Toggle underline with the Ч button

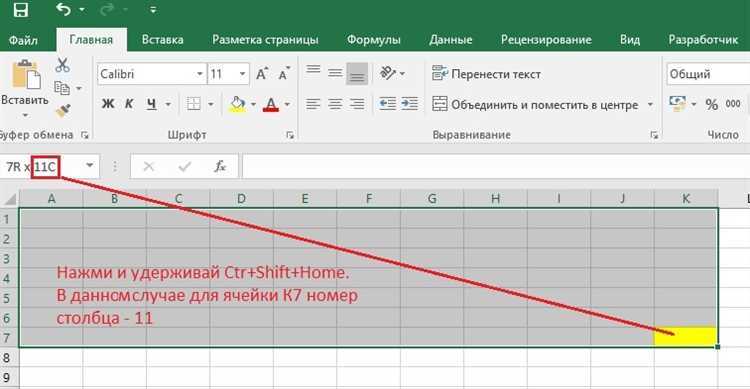(x=152, y=104)
